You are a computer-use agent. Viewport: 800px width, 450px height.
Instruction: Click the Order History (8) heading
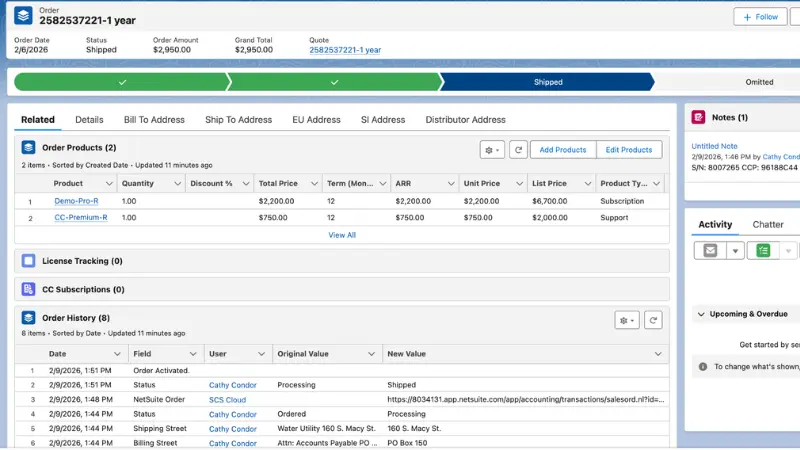pyautogui.click(x=76, y=318)
